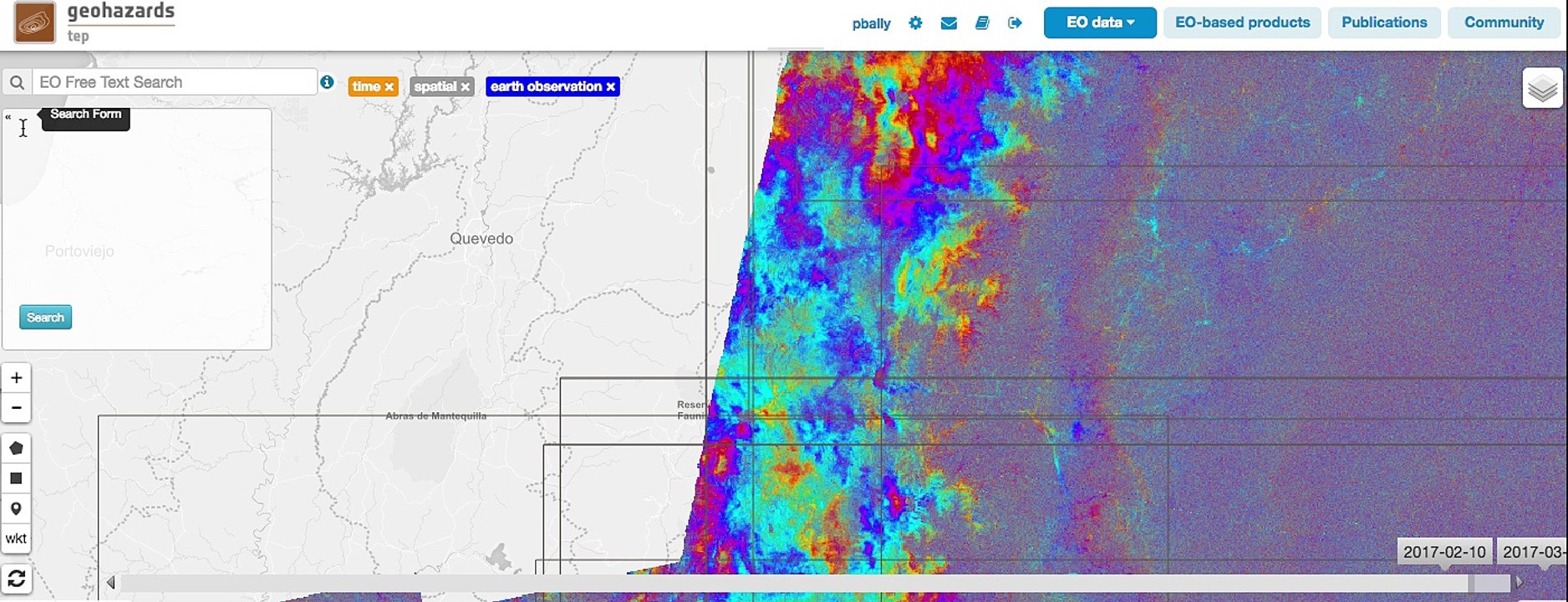
Task: Click the Quevedo city label on map
Action: [481, 238]
